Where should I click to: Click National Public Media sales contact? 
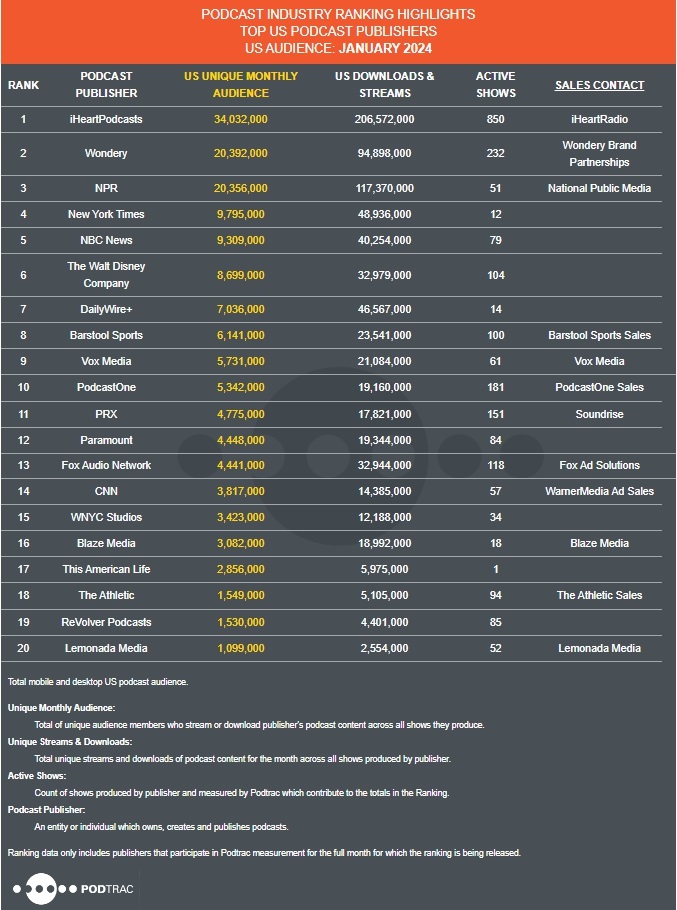pyautogui.click(x=599, y=188)
